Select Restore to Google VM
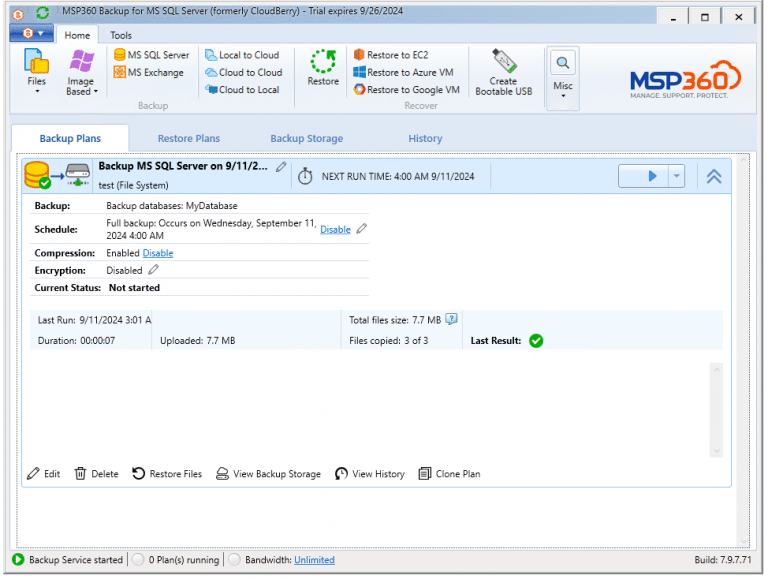 coord(406,90)
